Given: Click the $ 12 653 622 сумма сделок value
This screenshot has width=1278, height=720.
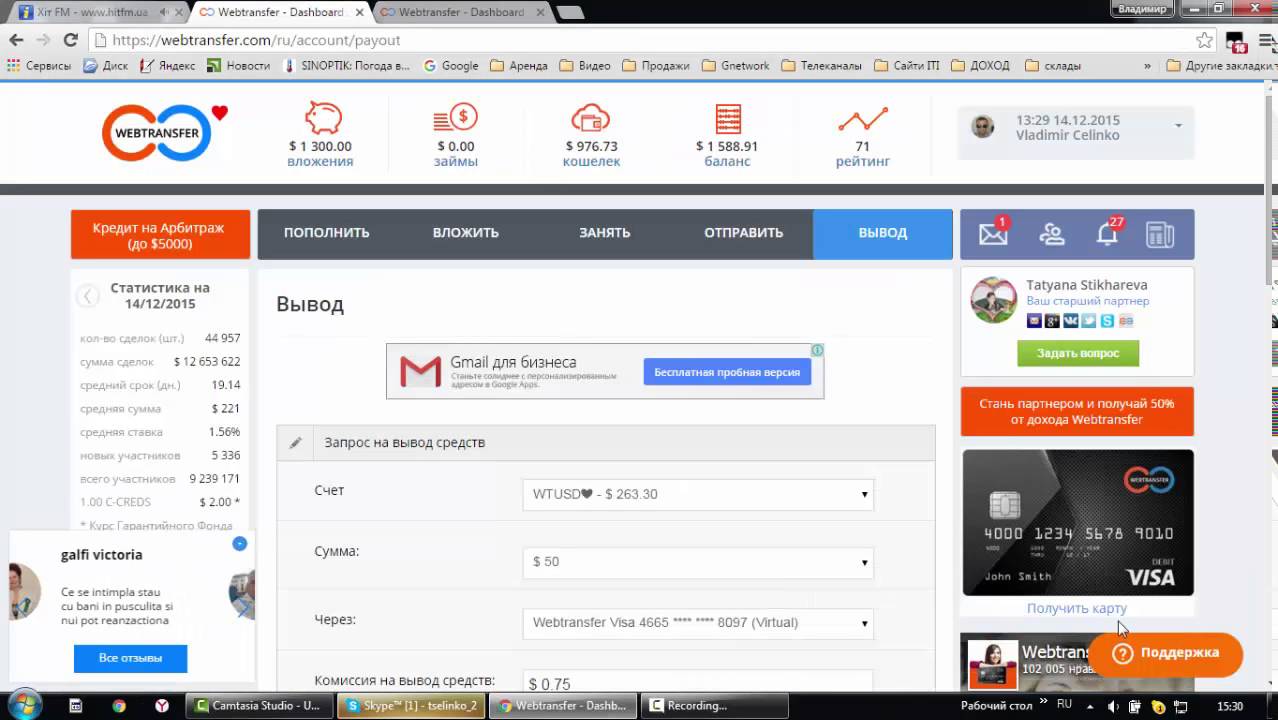Looking at the screenshot, I should [207, 362].
